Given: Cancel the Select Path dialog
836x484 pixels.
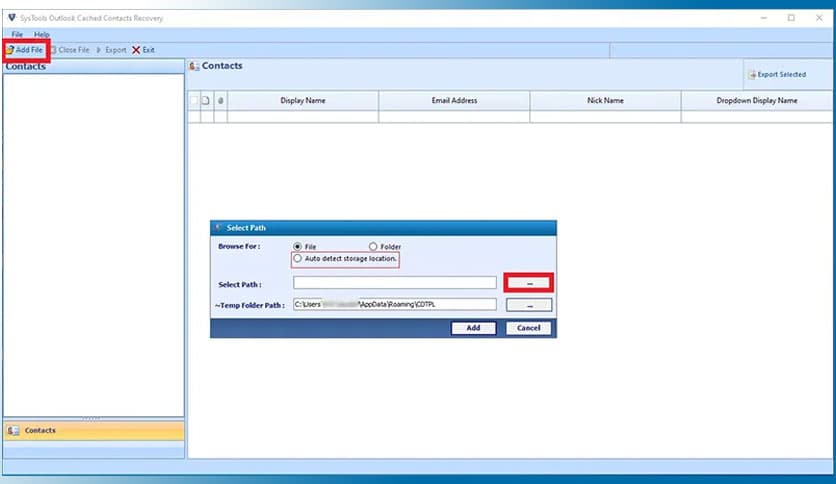Looking at the screenshot, I should [528, 328].
